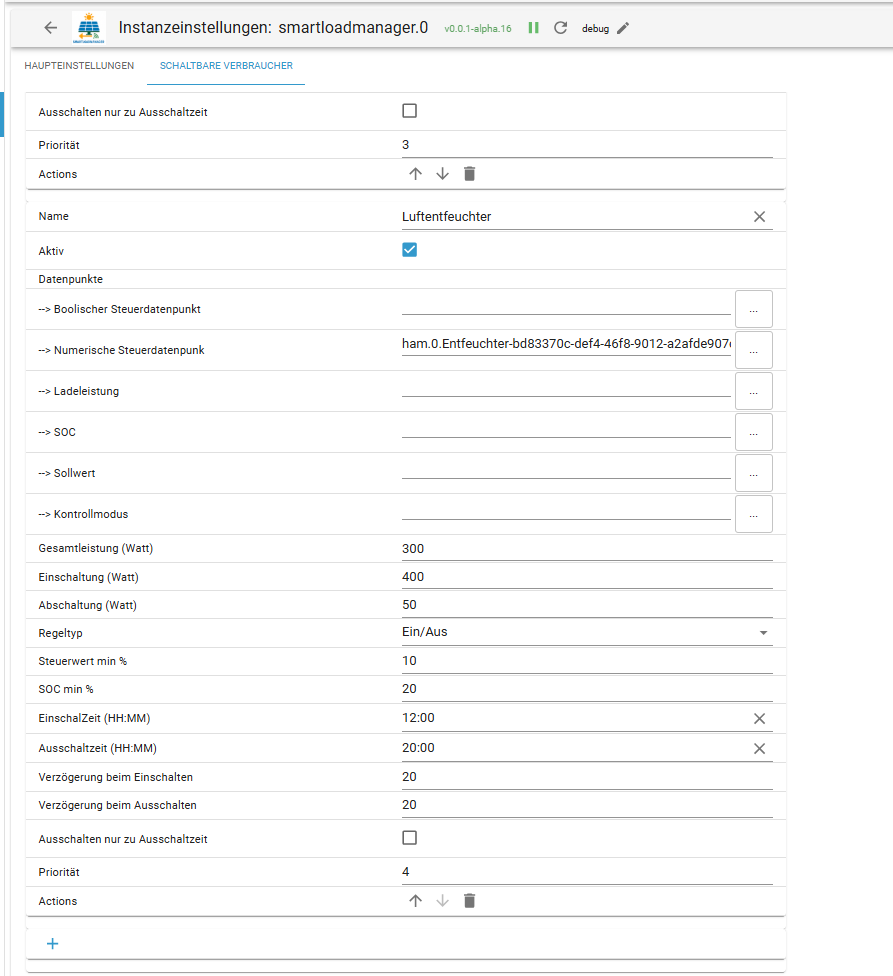Check Ausschalten nur zu Ausschaltzeit for priority 3
Image resolution: width=893 pixels, height=976 pixels.
pyautogui.click(x=409, y=111)
